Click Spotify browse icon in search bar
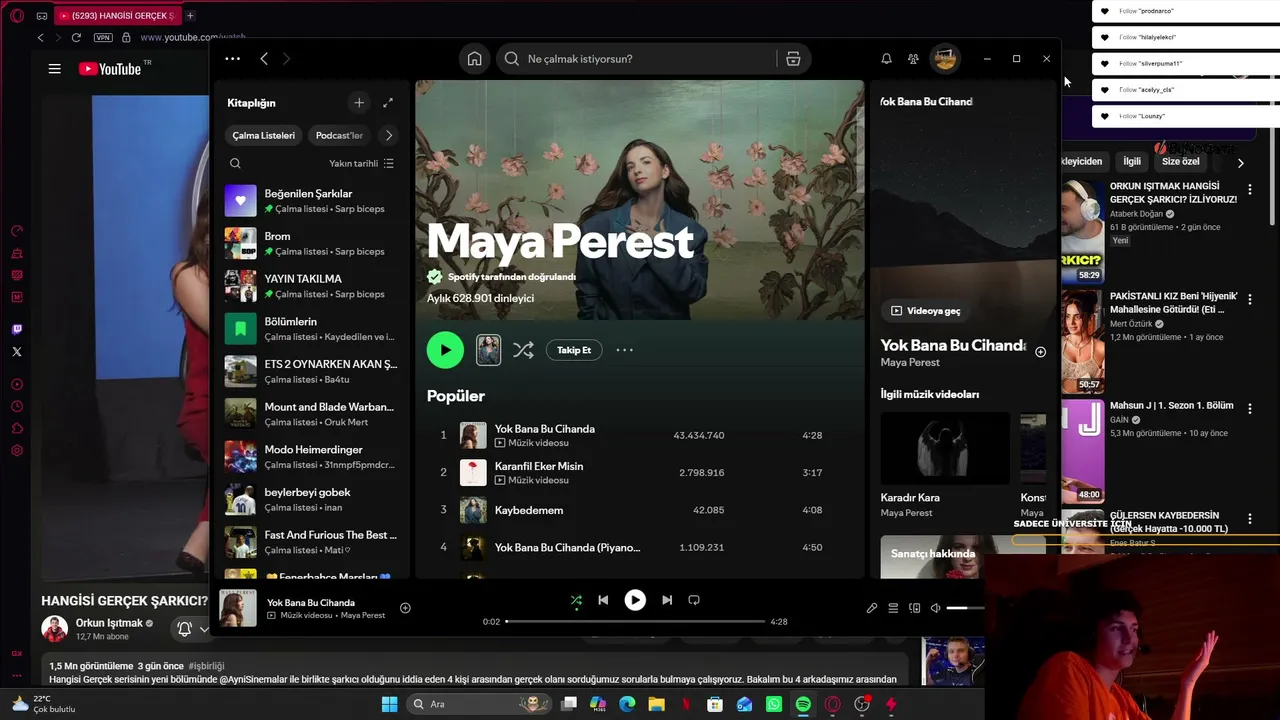Screen dimensions: 1280x720 793,59
